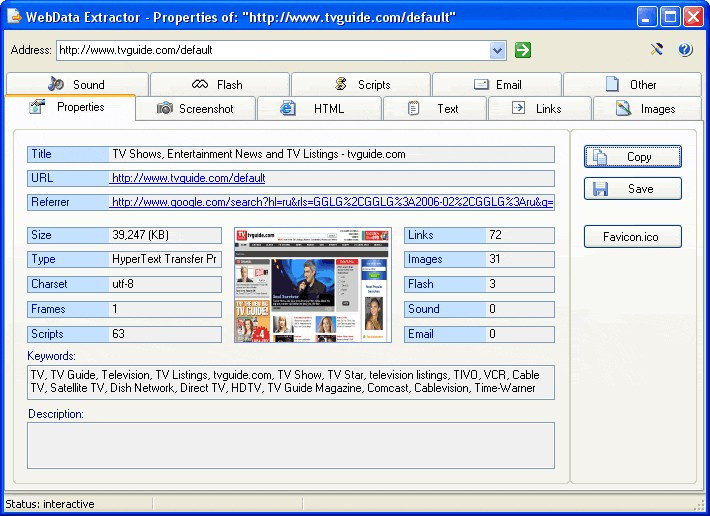
Task: Follow the tvguide.com/default URL link
Action: 188,178
